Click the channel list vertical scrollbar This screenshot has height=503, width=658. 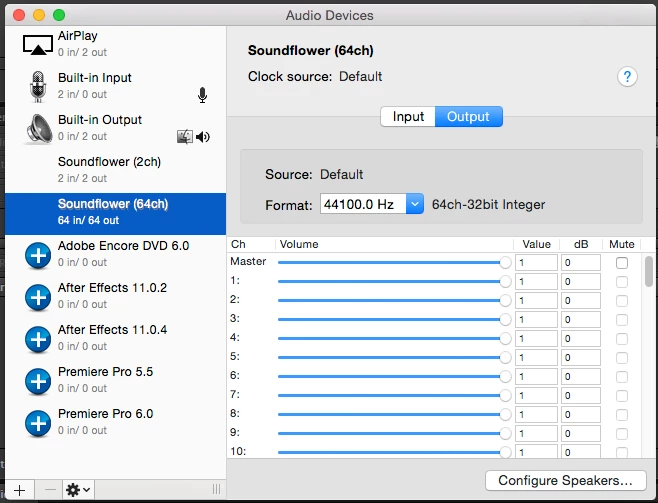(649, 271)
